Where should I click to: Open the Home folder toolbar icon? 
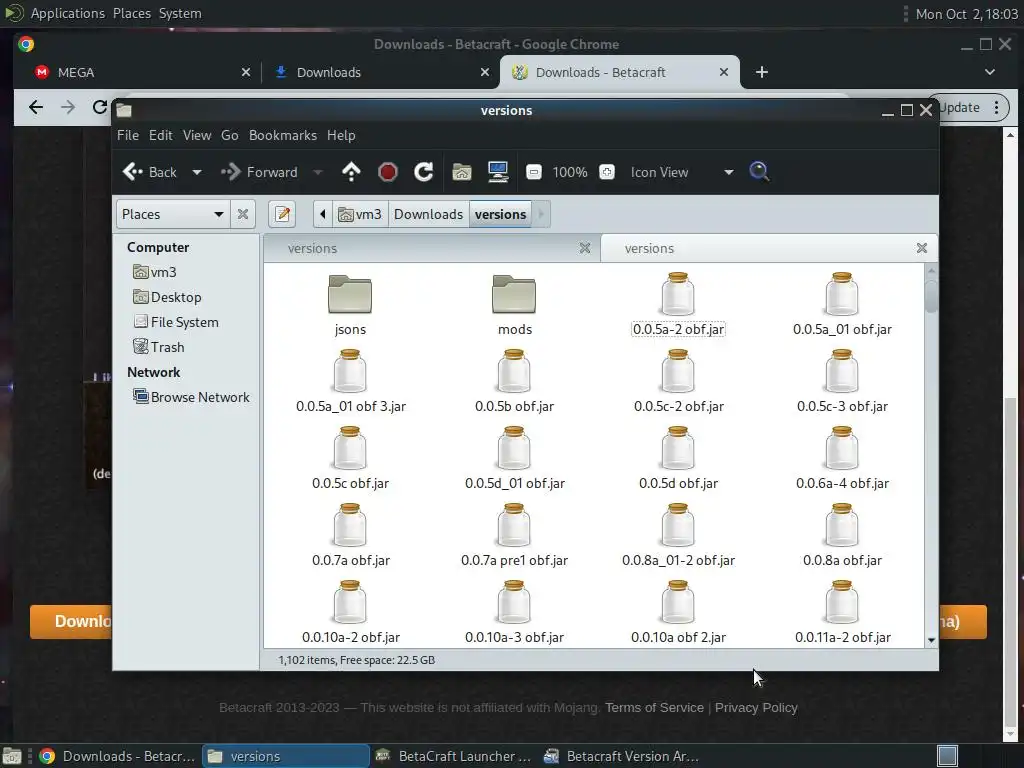point(462,172)
